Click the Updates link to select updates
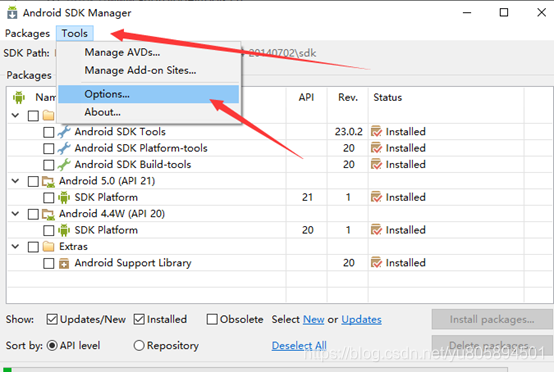Viewport: 554px width, 372px height. (x=361, y=319)
